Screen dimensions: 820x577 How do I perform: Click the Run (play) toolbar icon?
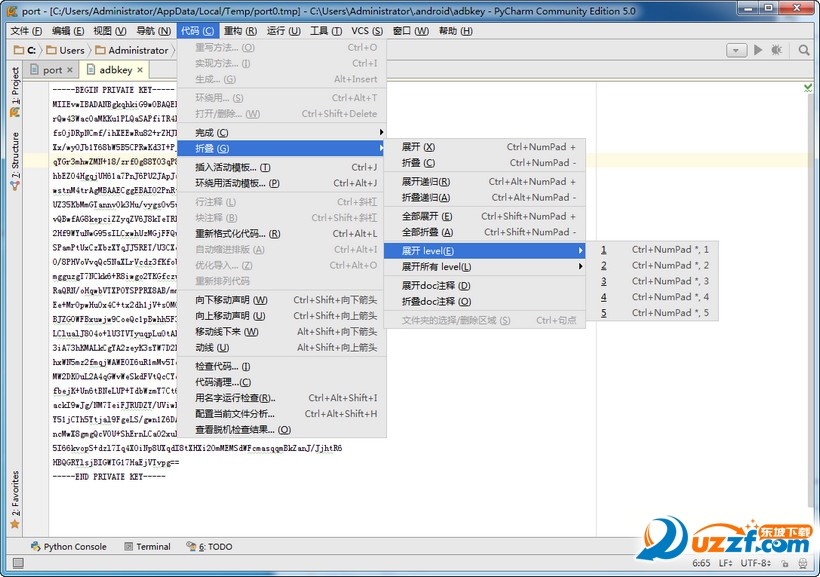(x=758, y=50)
